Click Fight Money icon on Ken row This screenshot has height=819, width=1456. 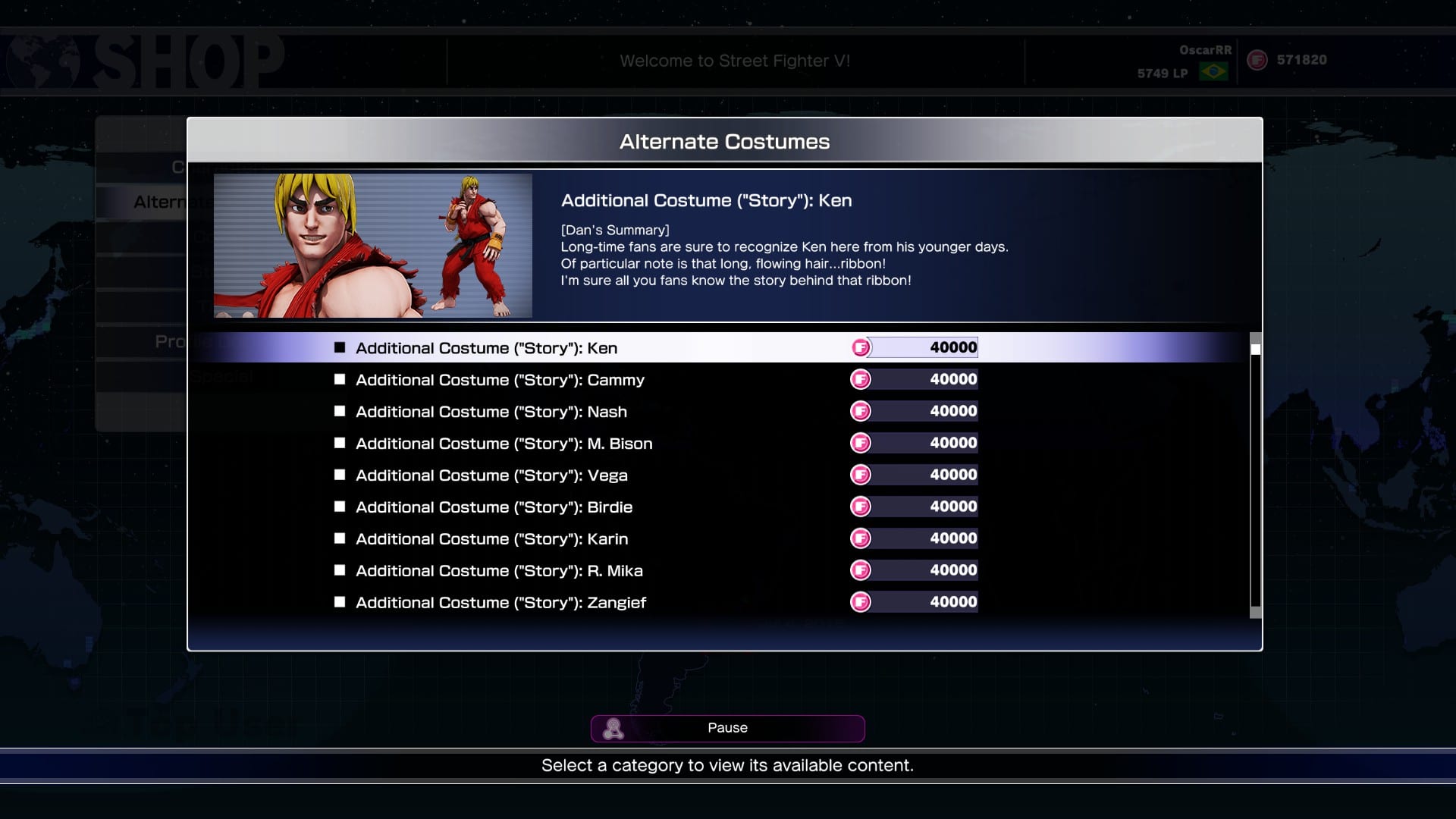(x=861, y=347)
